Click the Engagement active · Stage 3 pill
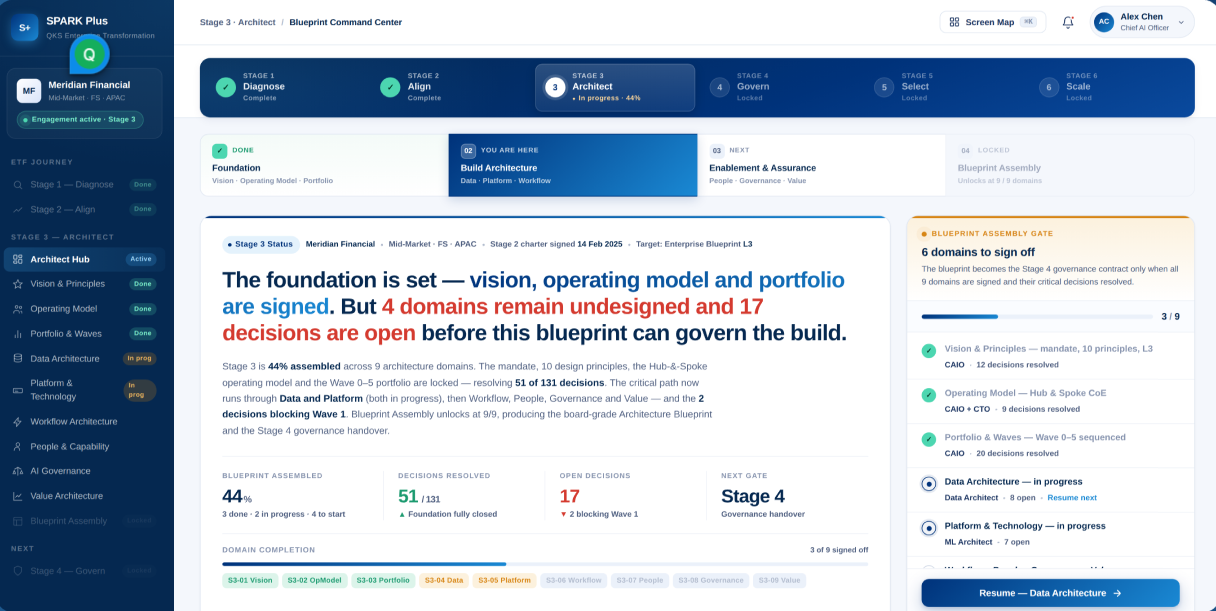Screen dimensions: 1216x611 tap(80, 120)
